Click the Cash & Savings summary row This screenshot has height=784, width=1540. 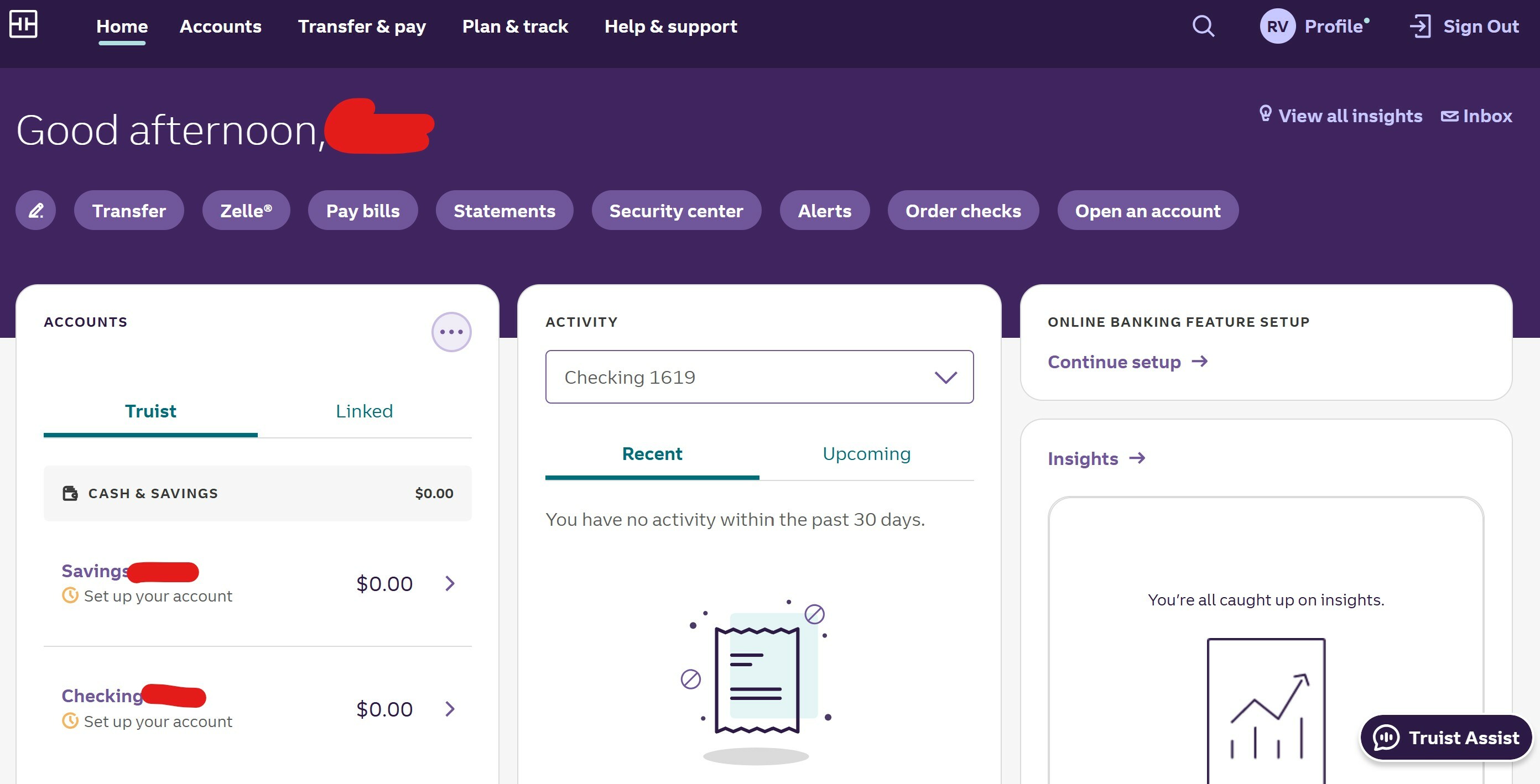coord(258,493)
